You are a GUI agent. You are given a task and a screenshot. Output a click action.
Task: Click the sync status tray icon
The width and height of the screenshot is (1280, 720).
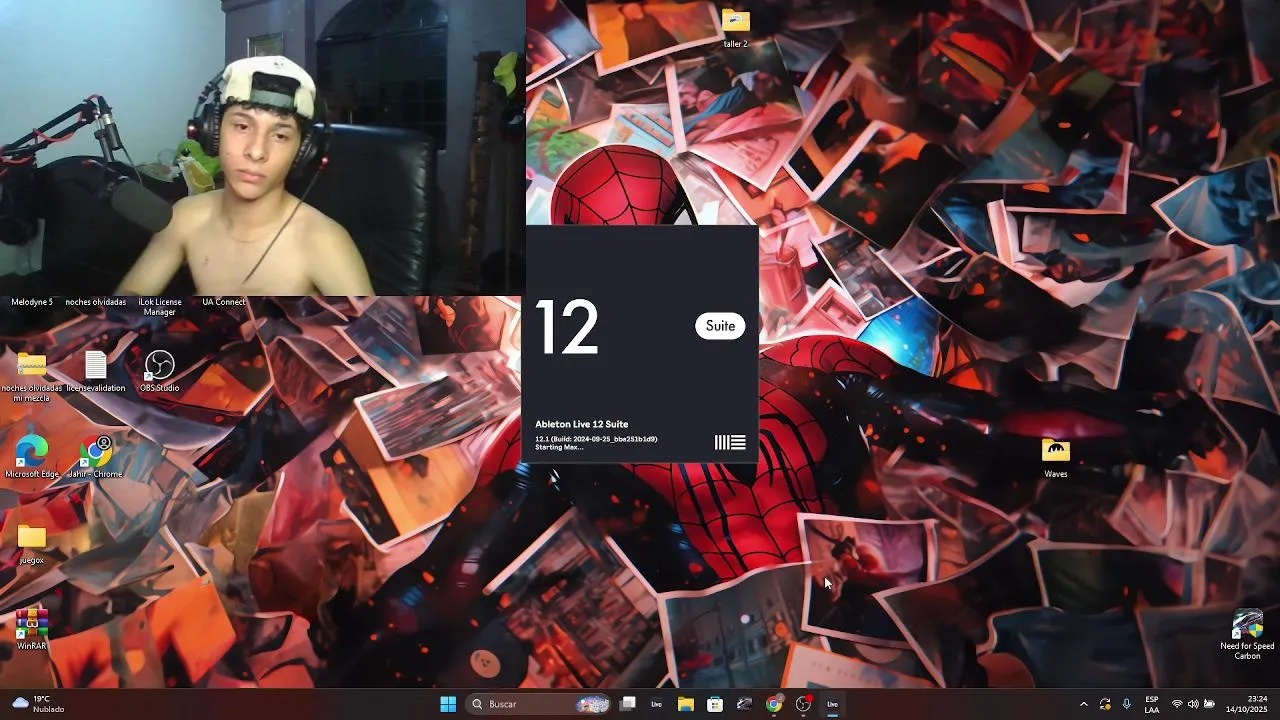1105,704
